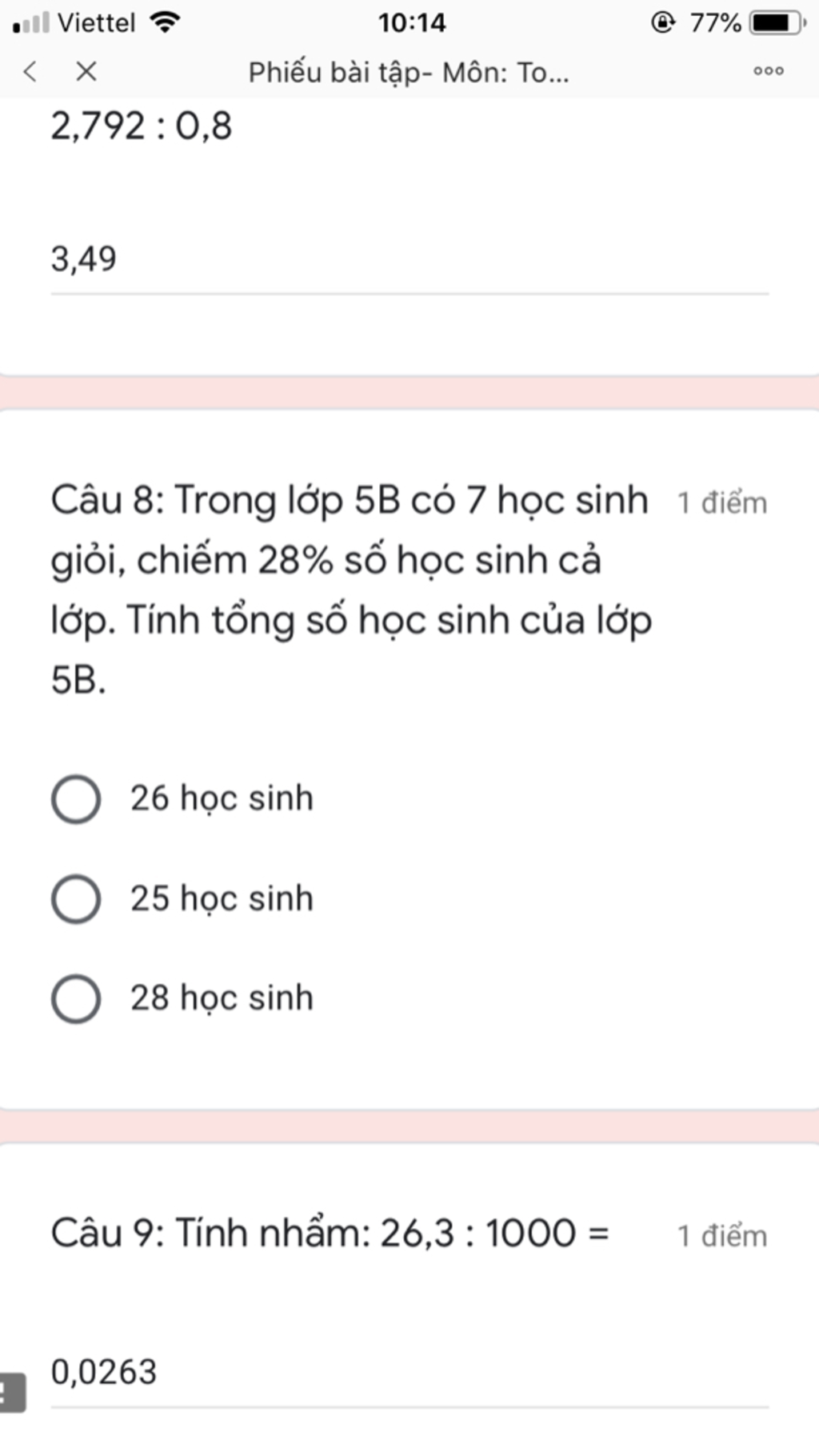This screenshot has width=819, height=1456.
Task: Tap the Câu 9 Tính nhẩm question text
Action: point(330,1233)
